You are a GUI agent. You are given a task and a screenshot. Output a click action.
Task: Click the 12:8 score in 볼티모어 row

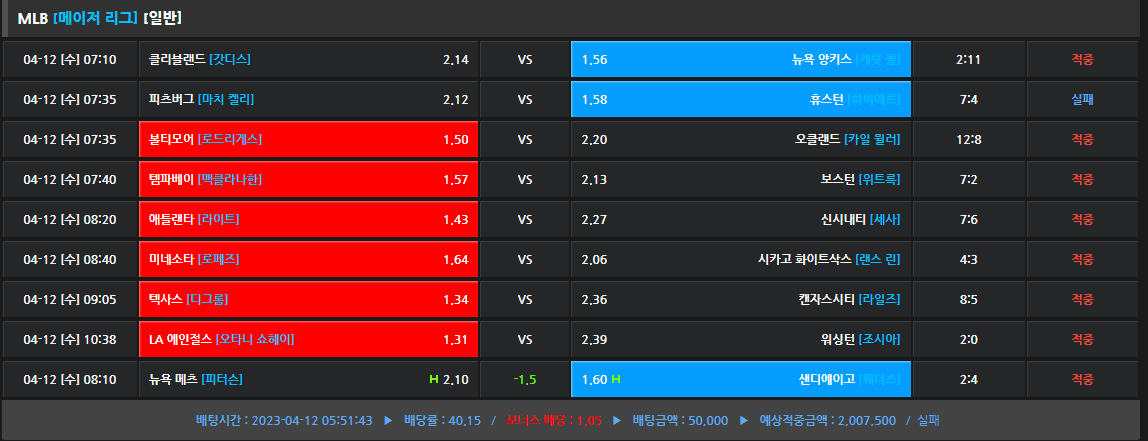coord(968,139)
